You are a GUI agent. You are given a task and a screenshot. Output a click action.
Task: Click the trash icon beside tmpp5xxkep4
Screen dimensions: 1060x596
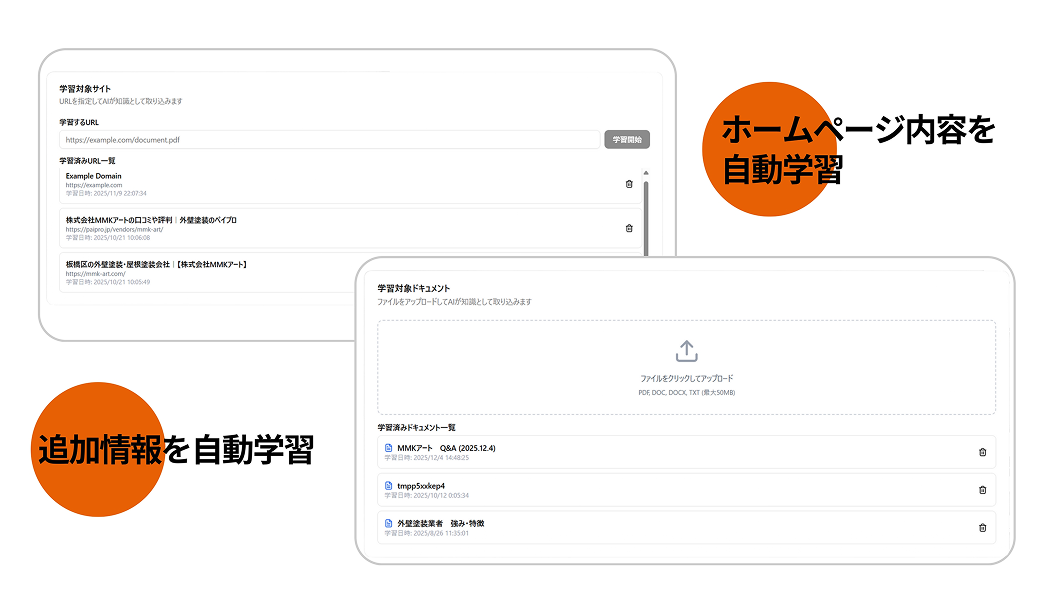982,489
